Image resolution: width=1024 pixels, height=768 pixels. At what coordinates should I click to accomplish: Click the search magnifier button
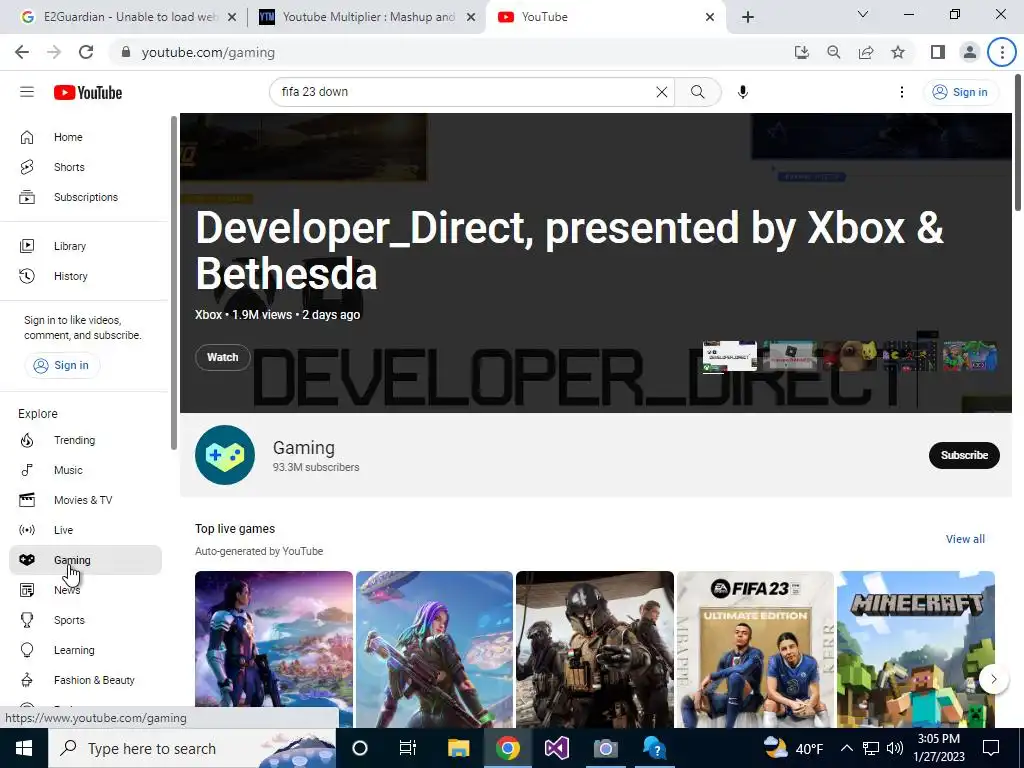tap(697, 92)
